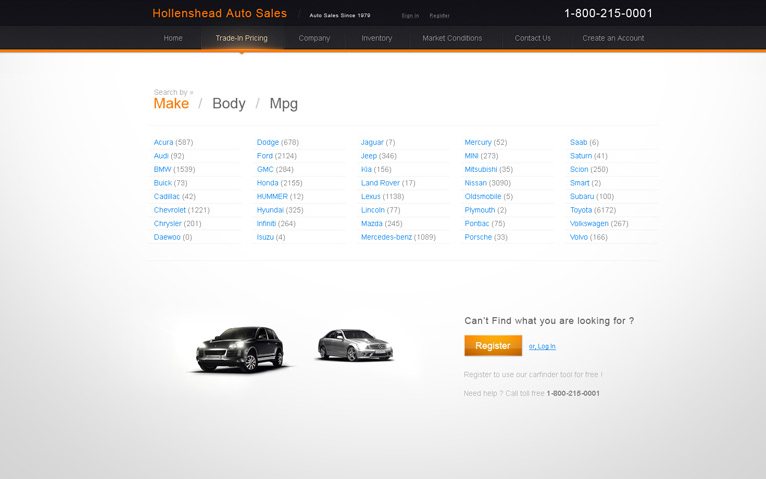Browse Subaru vehicles
This screenshot has height=479, width=766.
point(582,196)
